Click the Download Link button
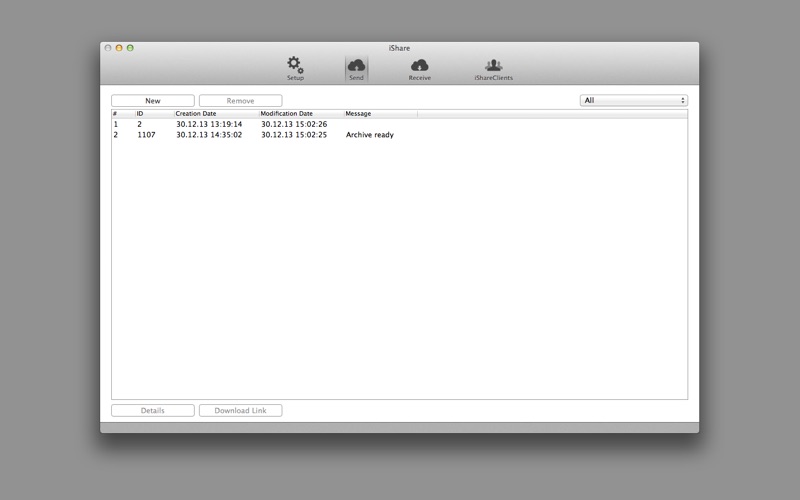This screenshot has height=500, width=800. point(240,410)
